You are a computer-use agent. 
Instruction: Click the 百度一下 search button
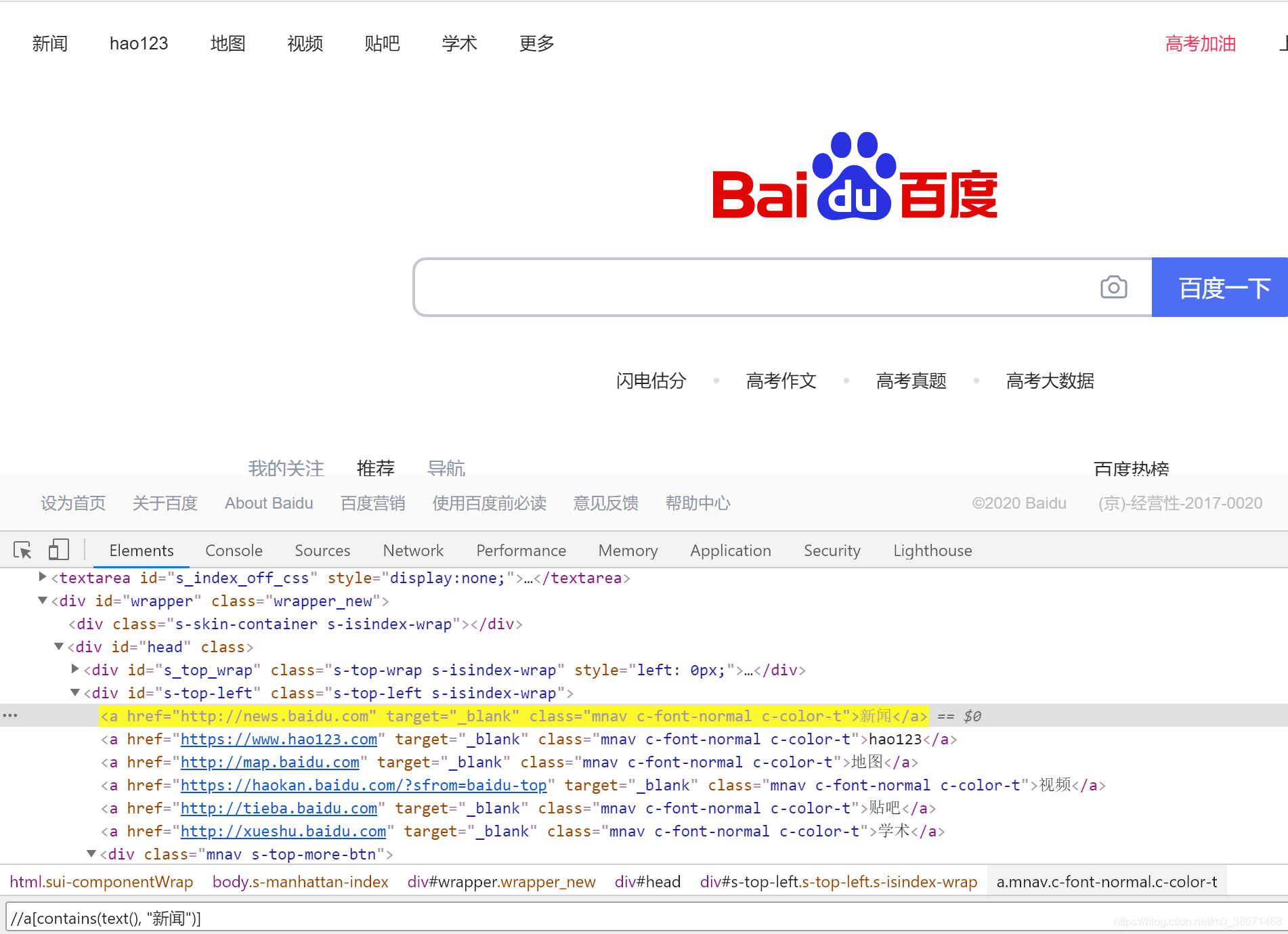tap(1220, 287)
